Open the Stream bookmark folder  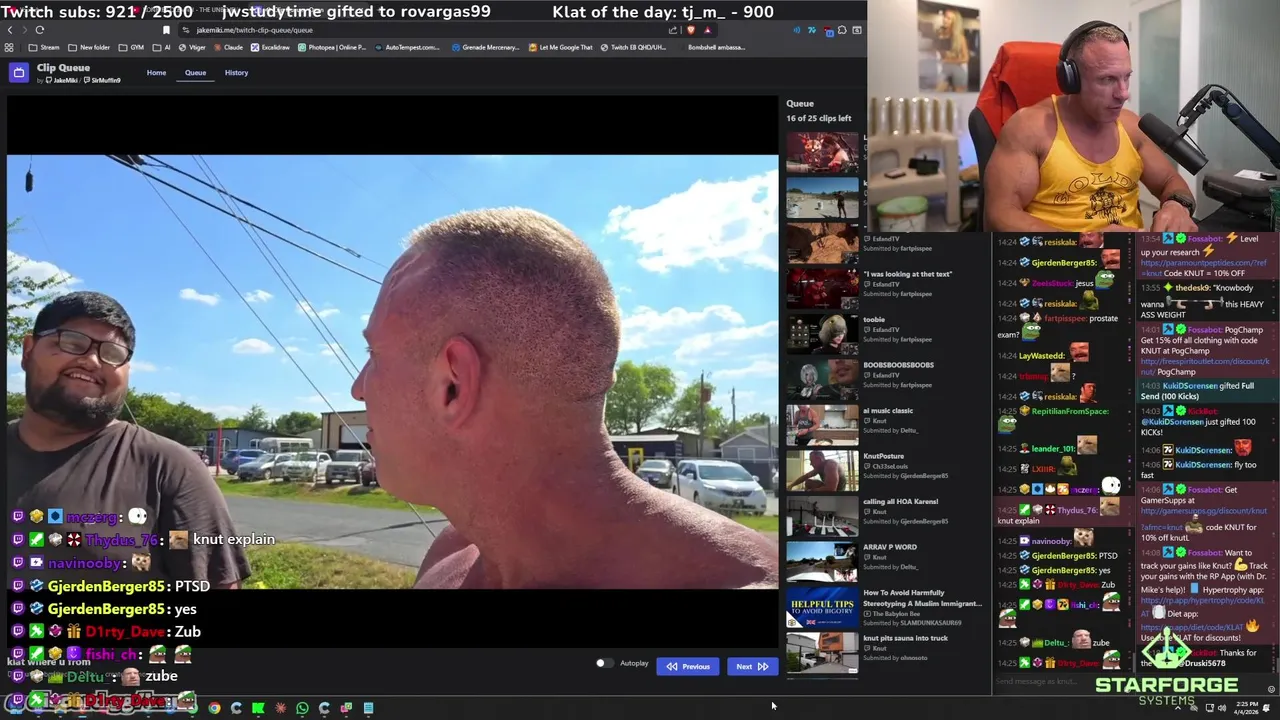click(44, 47)
